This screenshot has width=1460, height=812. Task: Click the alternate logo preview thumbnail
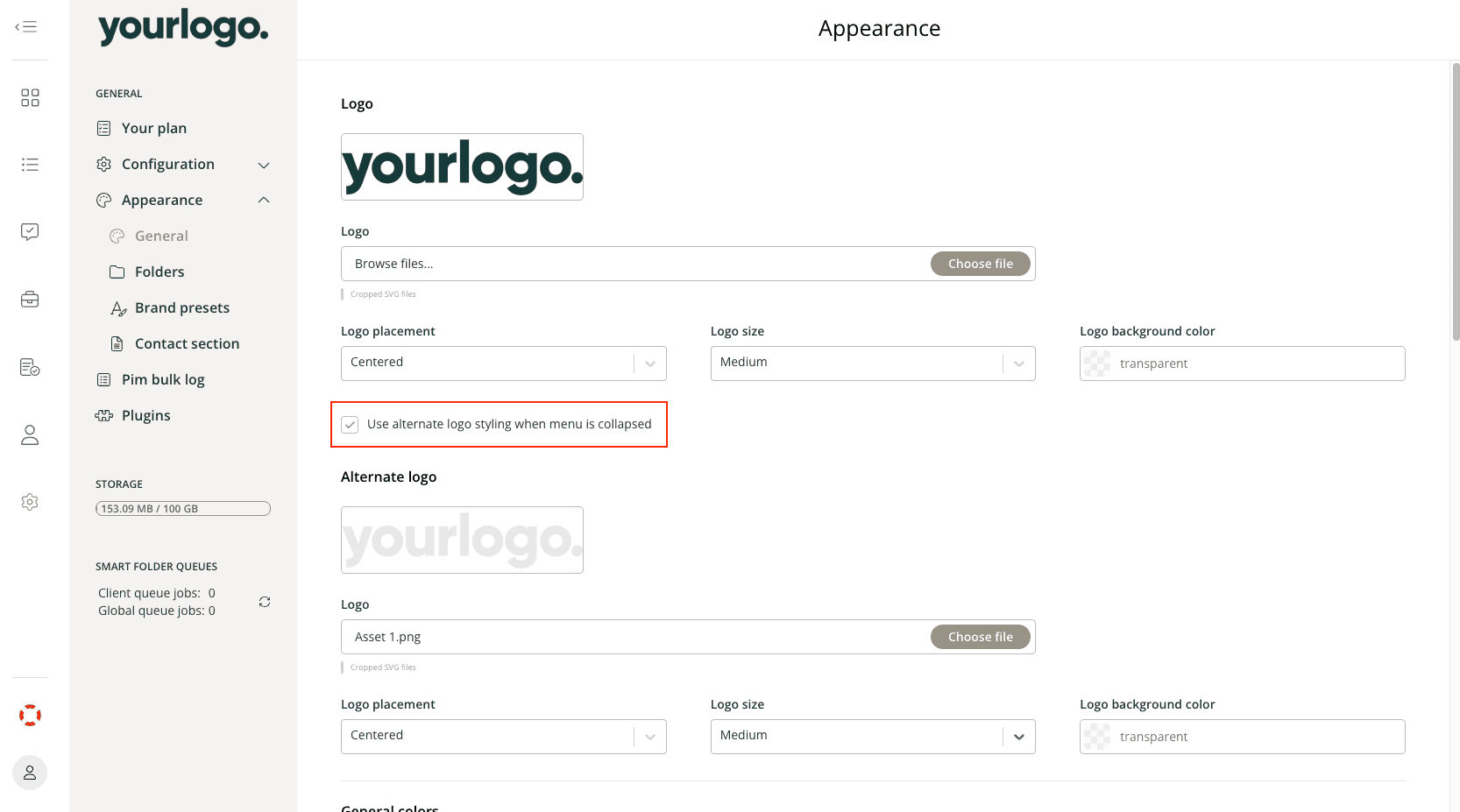pyautogui.click(x=462, y=540)
